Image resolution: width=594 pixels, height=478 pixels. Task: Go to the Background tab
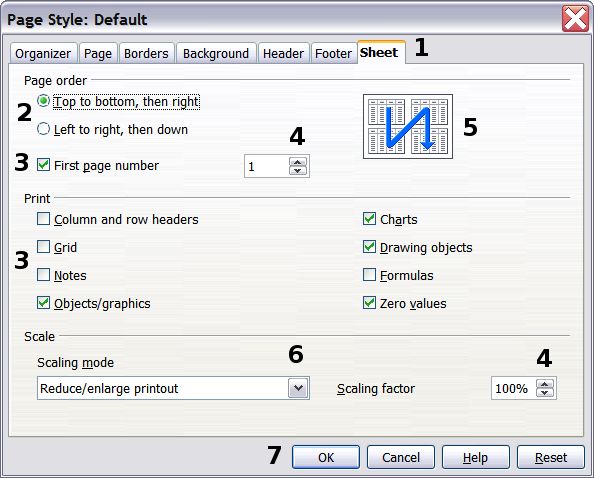(x=216, y=53)
